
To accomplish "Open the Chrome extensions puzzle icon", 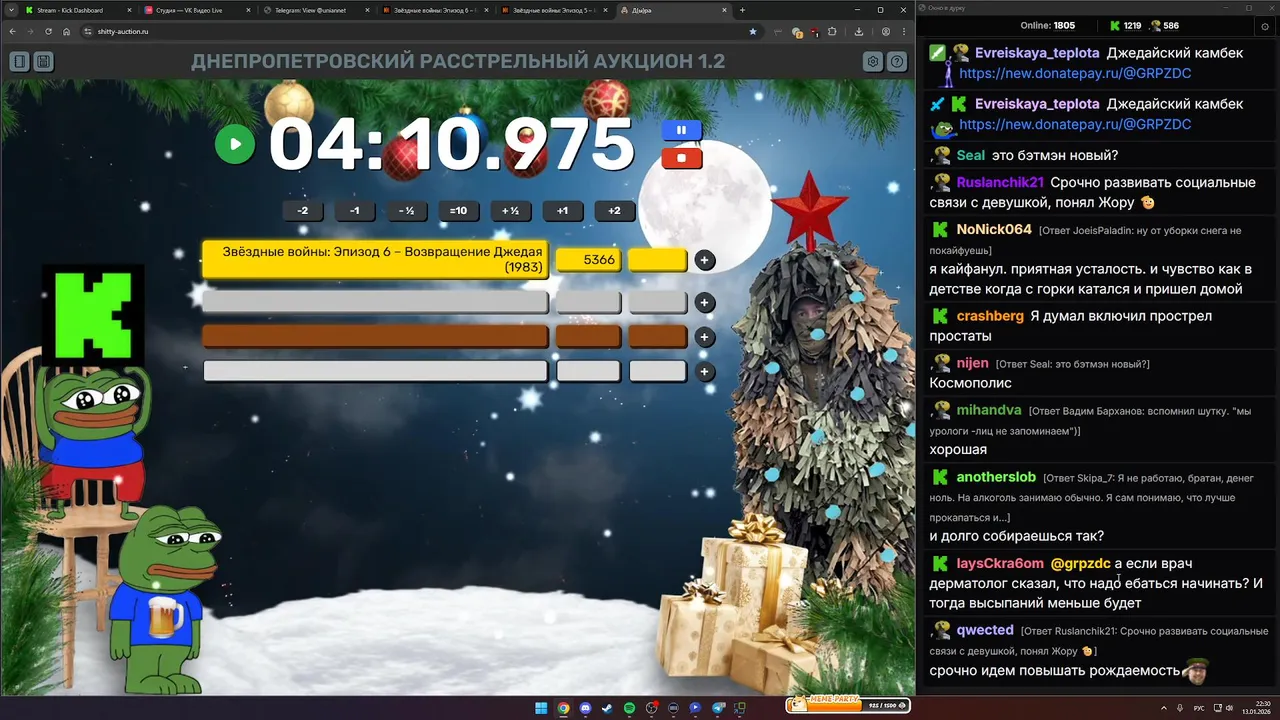I will point(831,31).
